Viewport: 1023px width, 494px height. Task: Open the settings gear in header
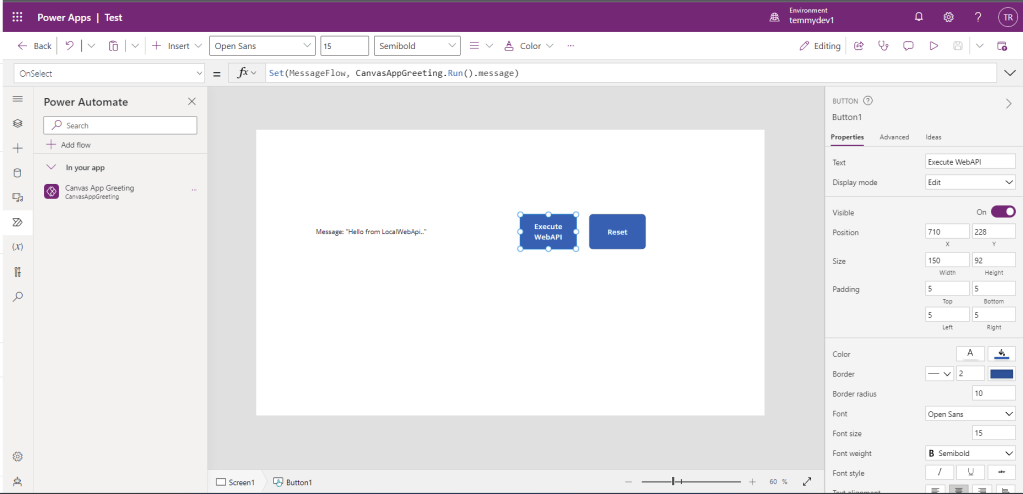click(949, 18)
